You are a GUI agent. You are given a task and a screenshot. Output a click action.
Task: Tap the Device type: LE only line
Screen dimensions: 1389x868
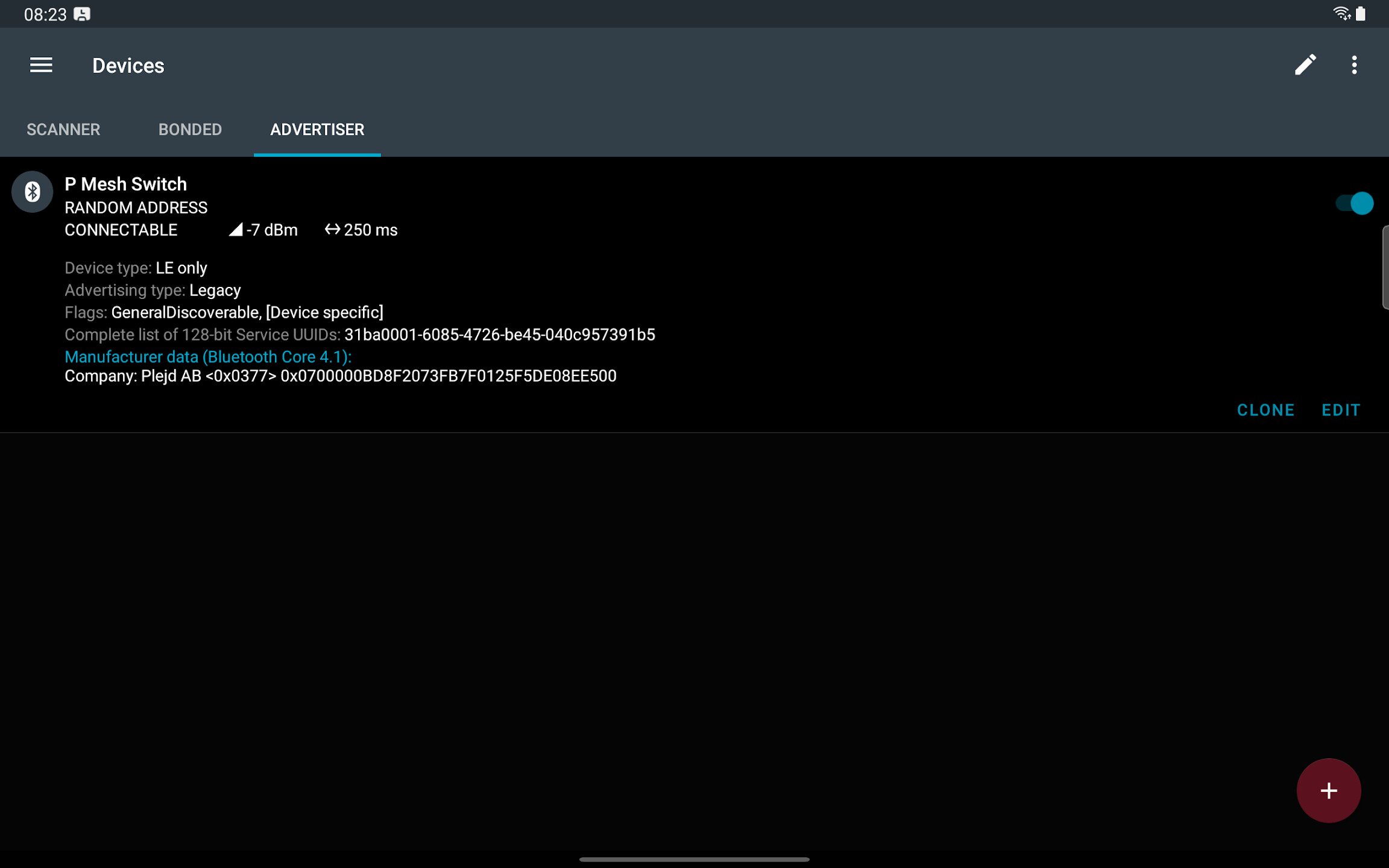[x=136, y=268]
